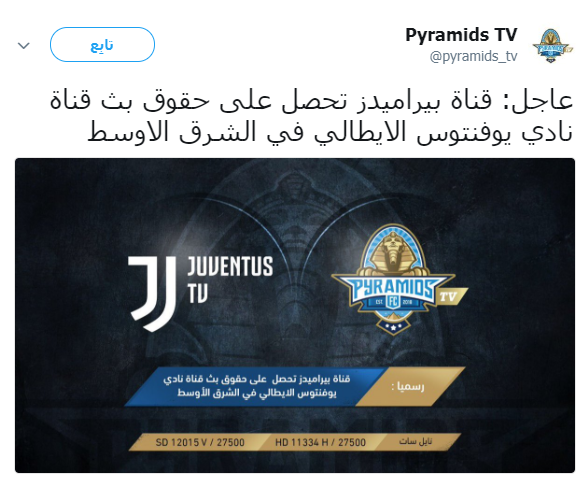This screenshot has width=578, height=487.
Task: Expand the tweet options chevron
Action: pyautogui.click(x=24, y=46)
